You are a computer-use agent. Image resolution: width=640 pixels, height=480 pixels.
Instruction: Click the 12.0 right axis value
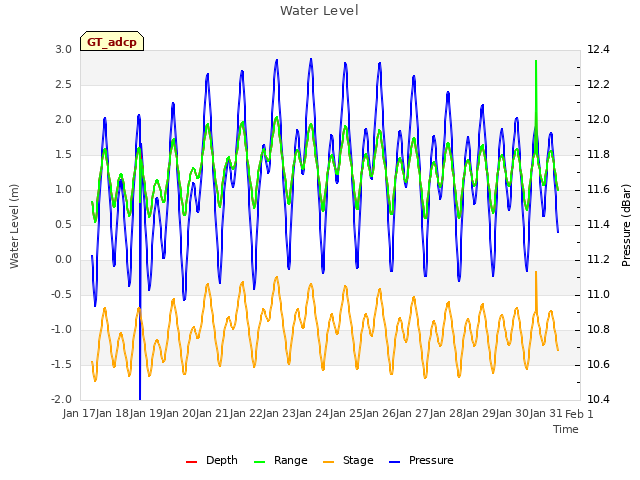(598, 120)
